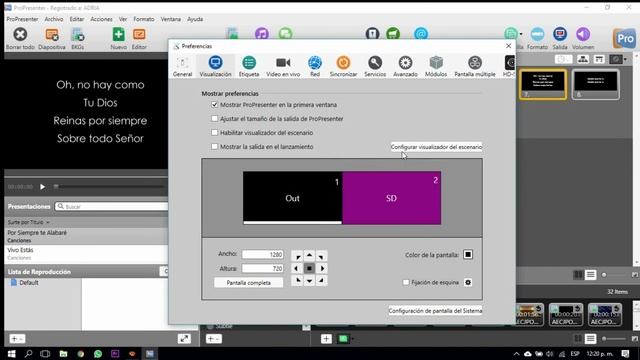Open the Ayuda menu
Screen dimensions: 640x360
[195, 19]
